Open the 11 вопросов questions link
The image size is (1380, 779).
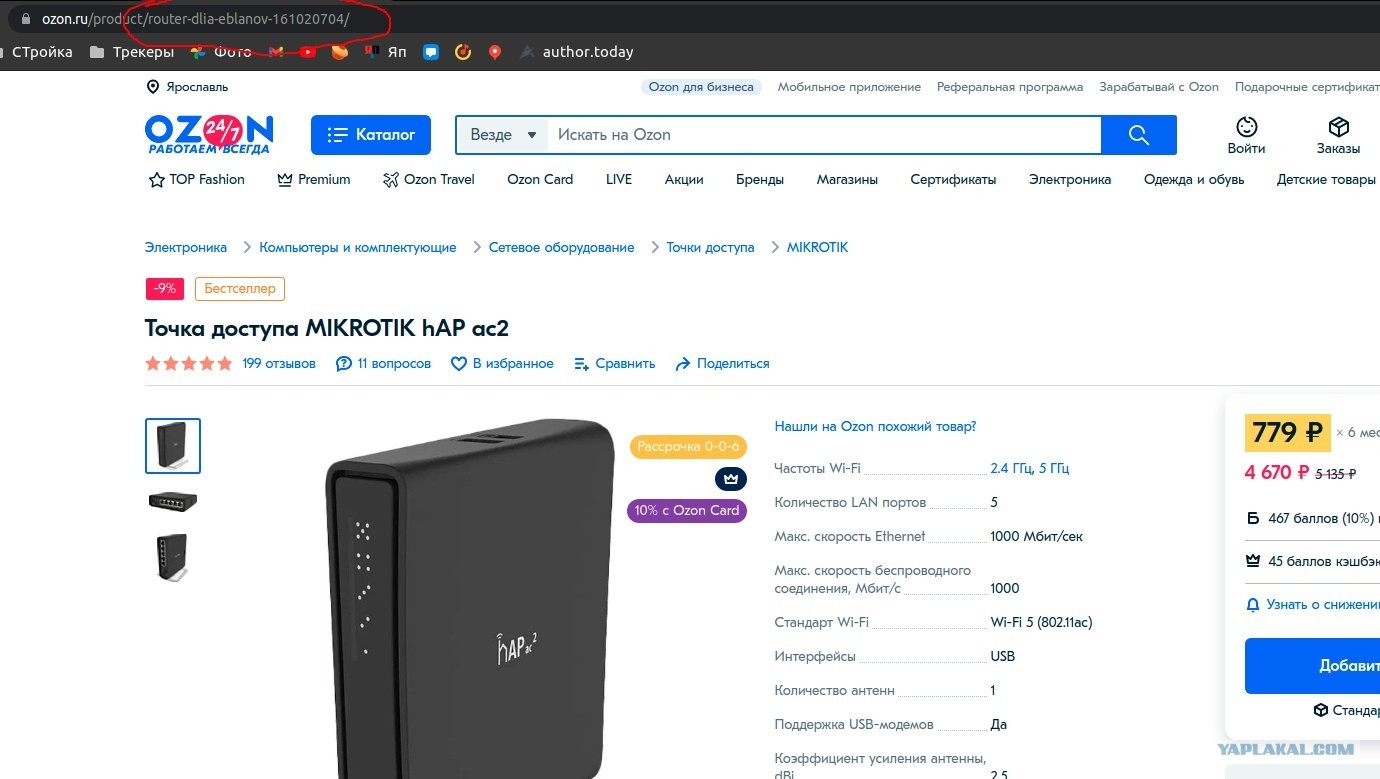click(x=383, y=364)
